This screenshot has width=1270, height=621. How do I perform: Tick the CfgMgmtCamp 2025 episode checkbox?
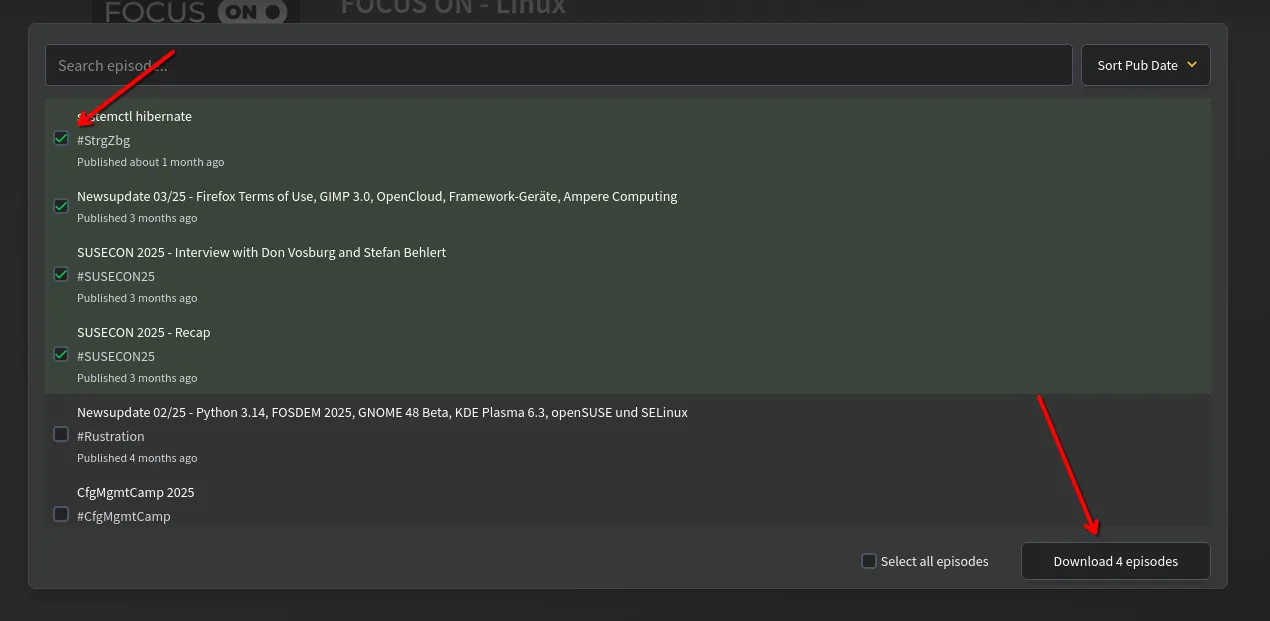(61, 514)
